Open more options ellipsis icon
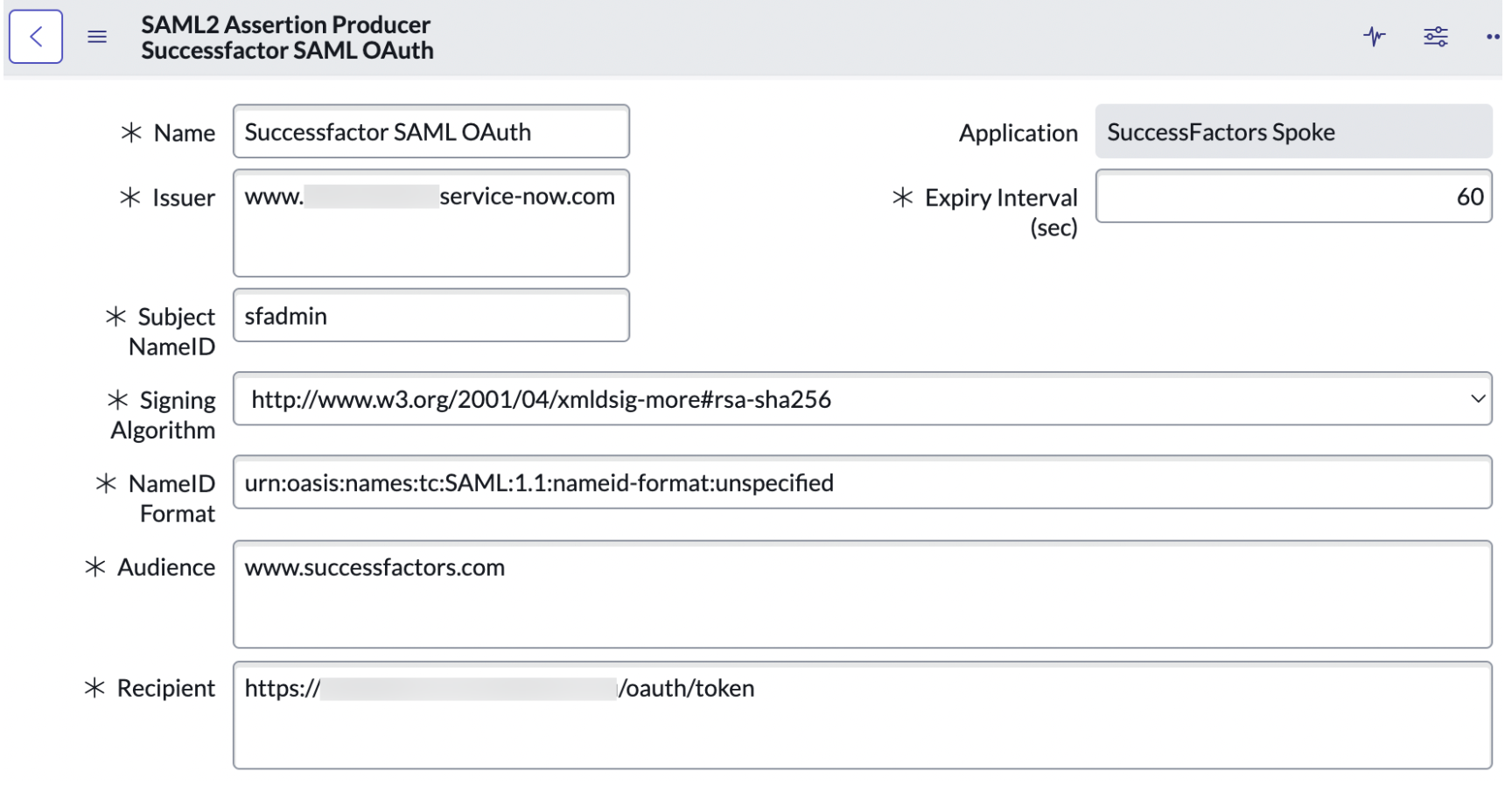Image resolution: width=1512 pixels, height=793 pixels. 1494,37
